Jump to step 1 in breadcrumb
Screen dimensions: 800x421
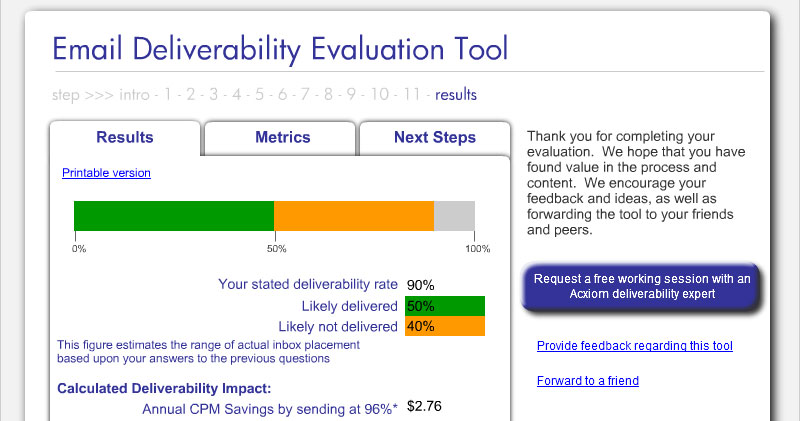167,94
